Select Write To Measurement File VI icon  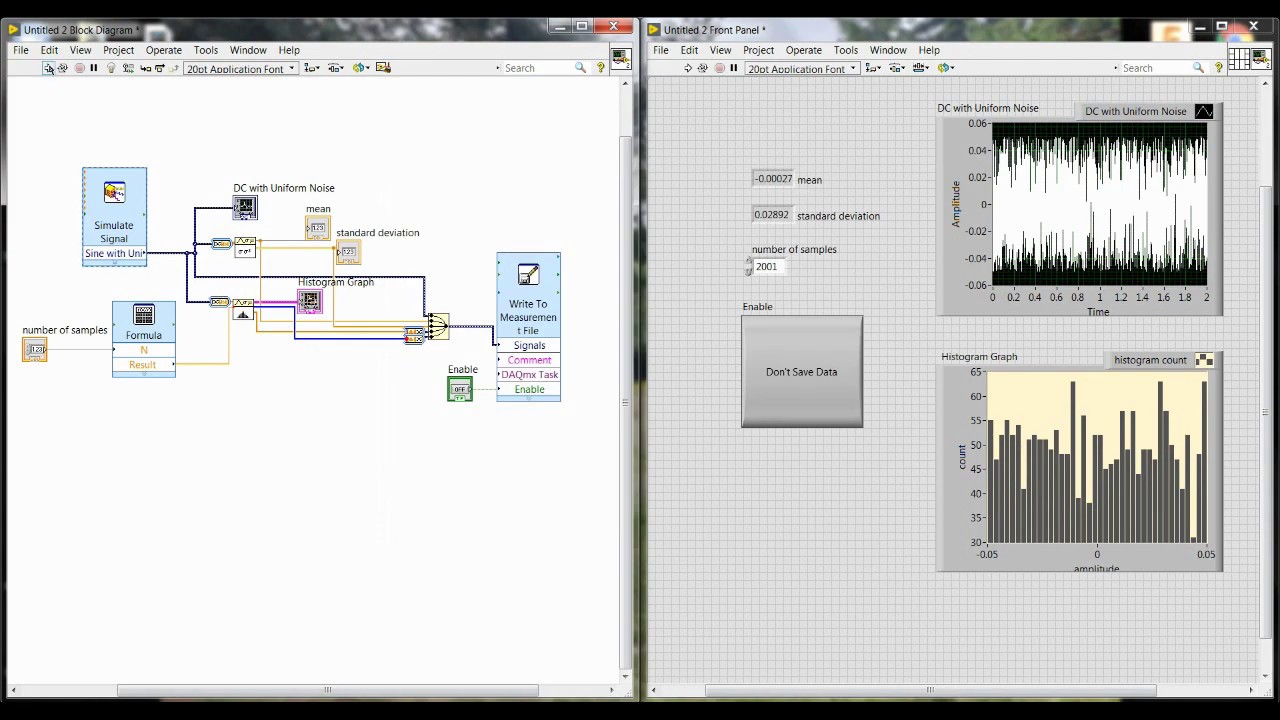528,274
